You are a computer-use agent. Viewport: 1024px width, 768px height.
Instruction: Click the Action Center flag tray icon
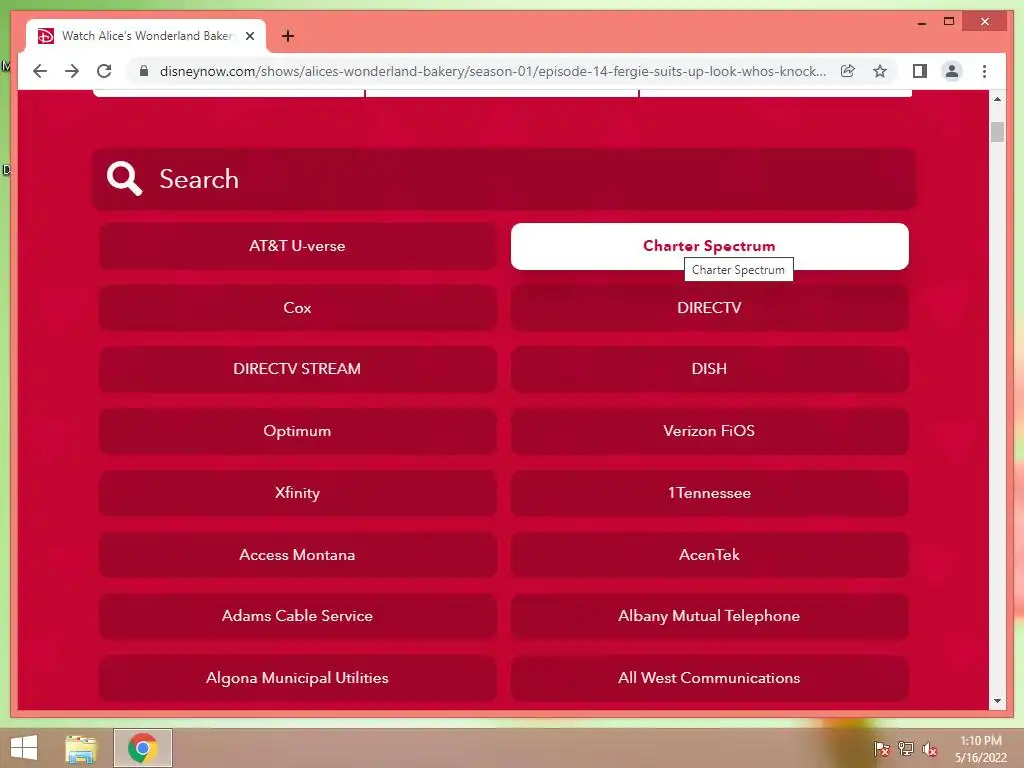point(881,748)
